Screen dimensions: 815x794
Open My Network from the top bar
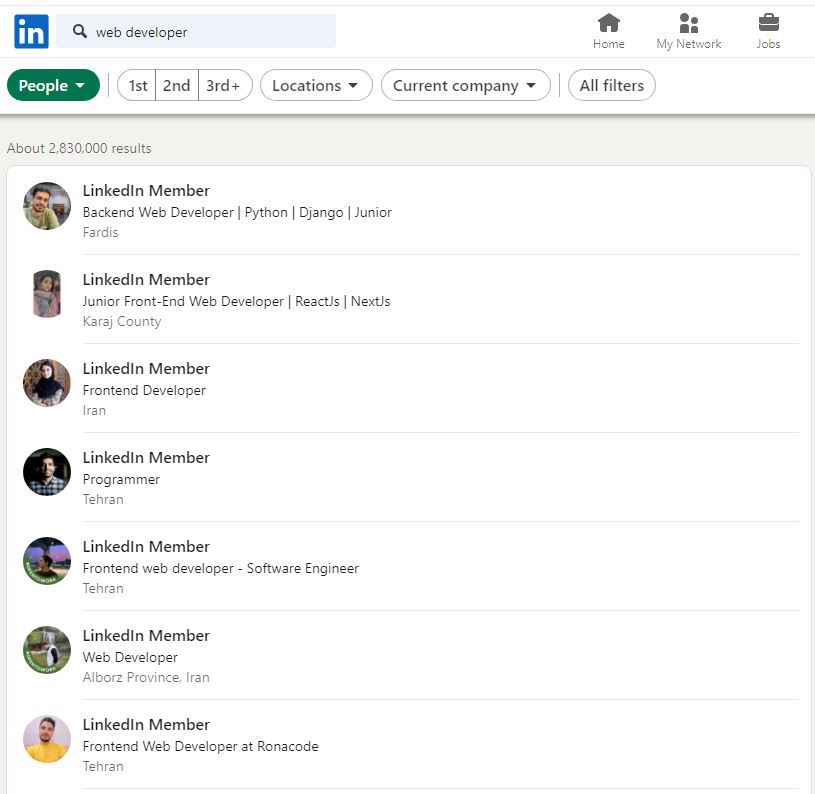click(689, 31)
